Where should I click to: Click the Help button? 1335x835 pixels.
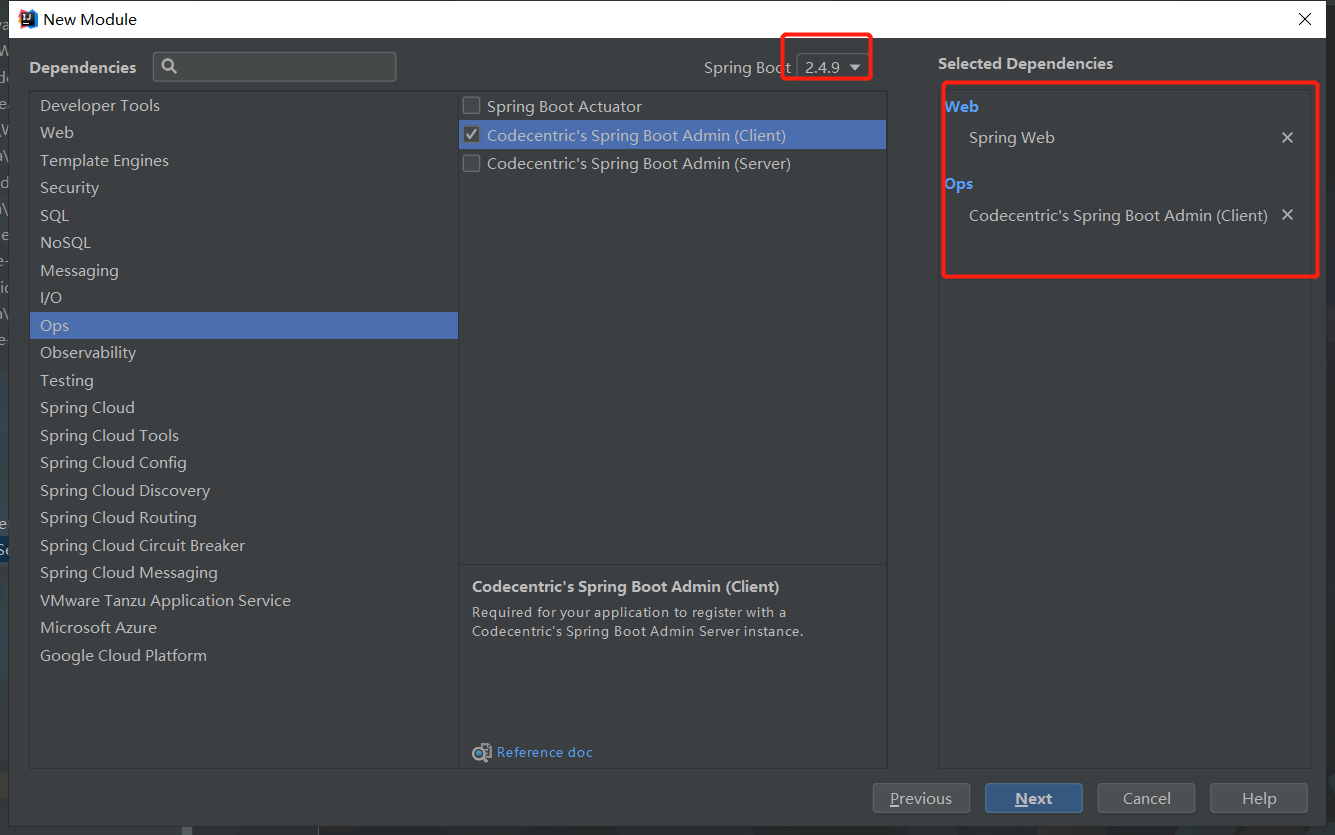pyautogui.click(x=1258, y=798)
